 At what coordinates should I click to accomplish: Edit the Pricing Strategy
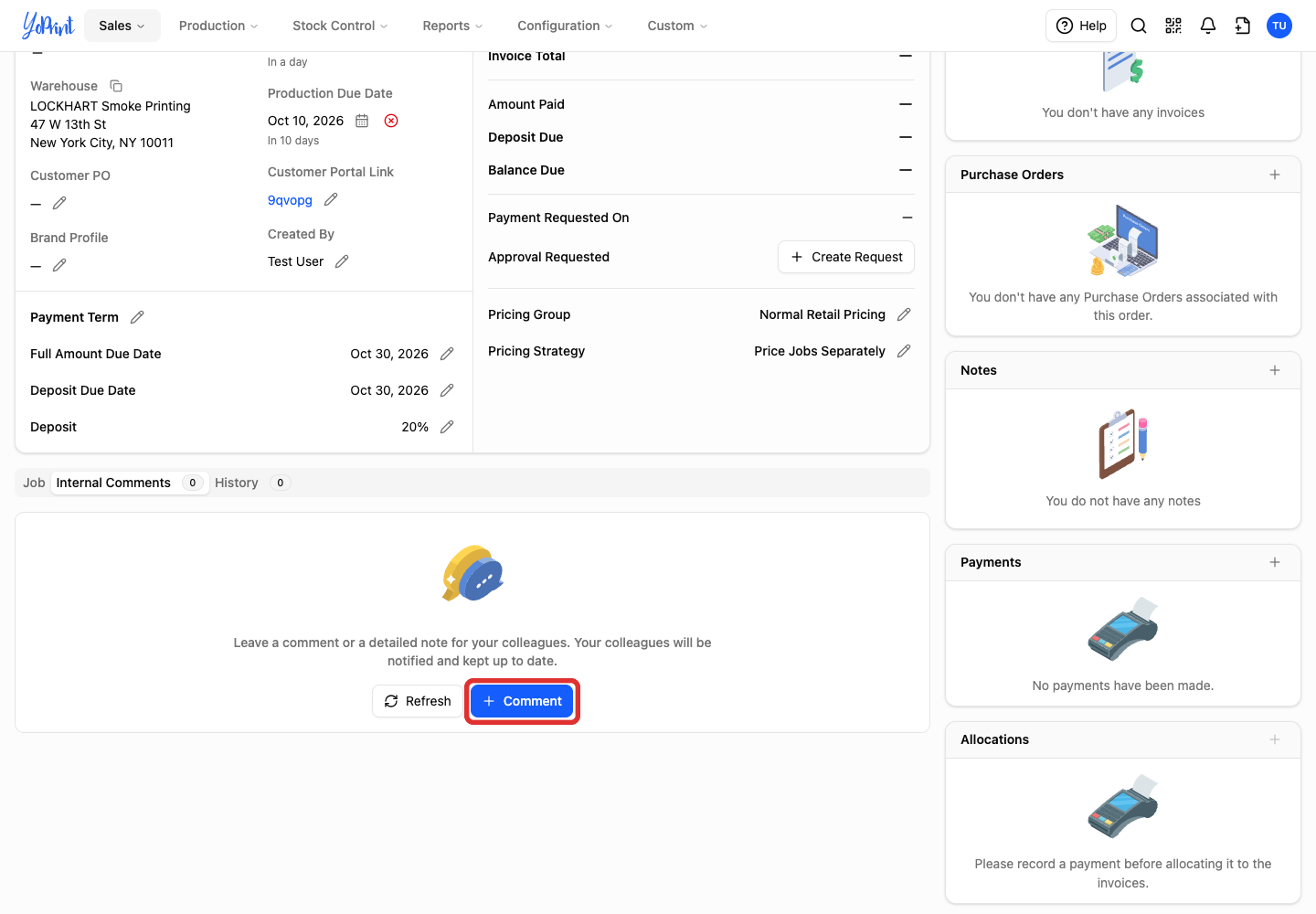[904, 351]
